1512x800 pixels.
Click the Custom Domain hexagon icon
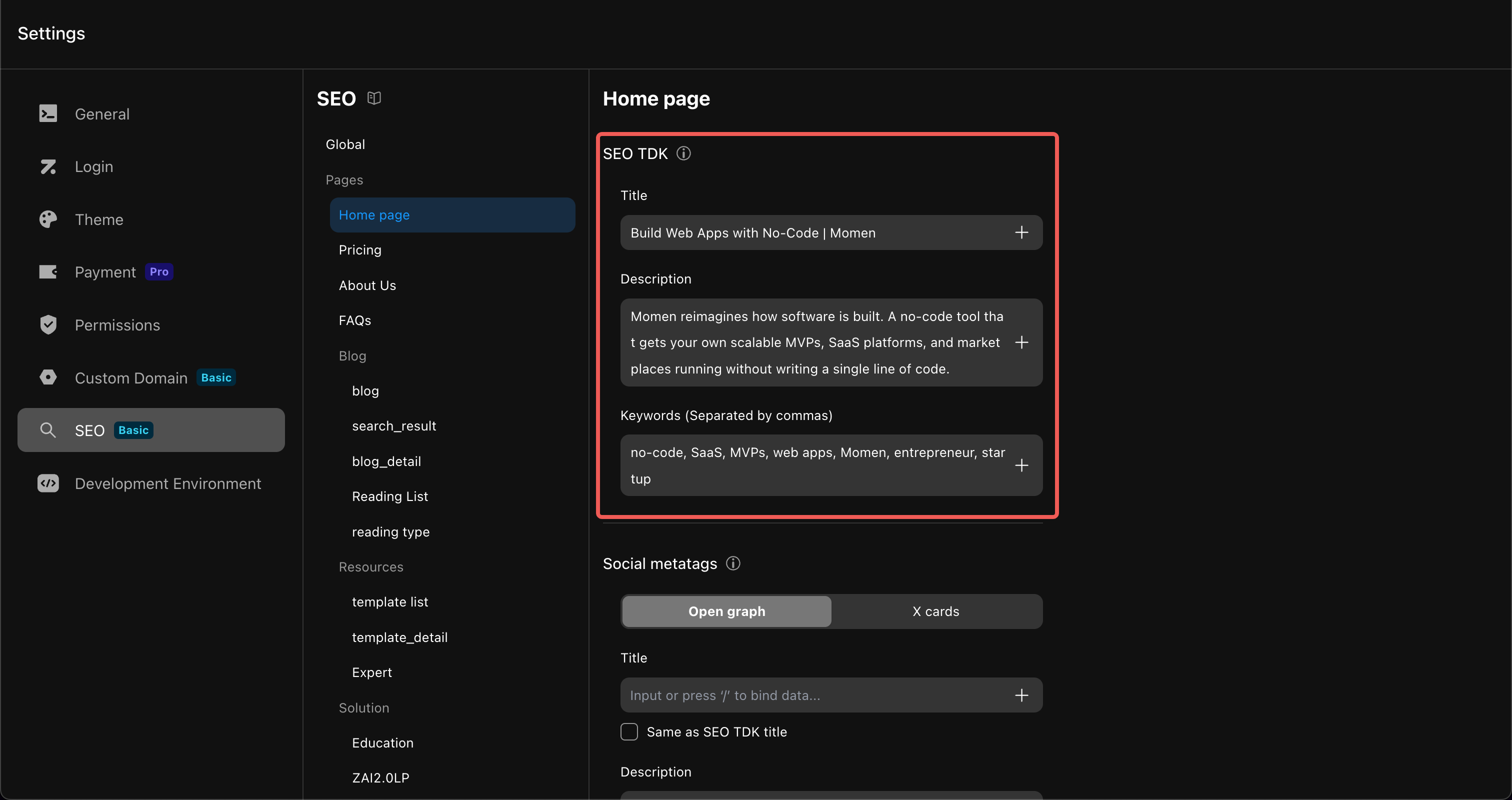click(48, 377)
